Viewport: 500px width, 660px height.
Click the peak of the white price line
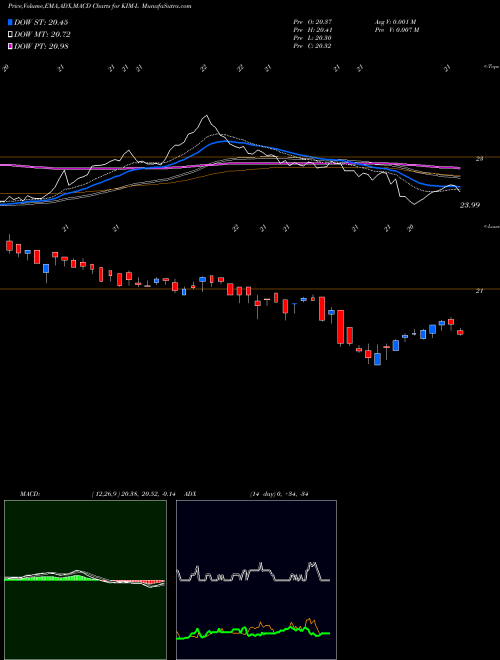(206, 116)
